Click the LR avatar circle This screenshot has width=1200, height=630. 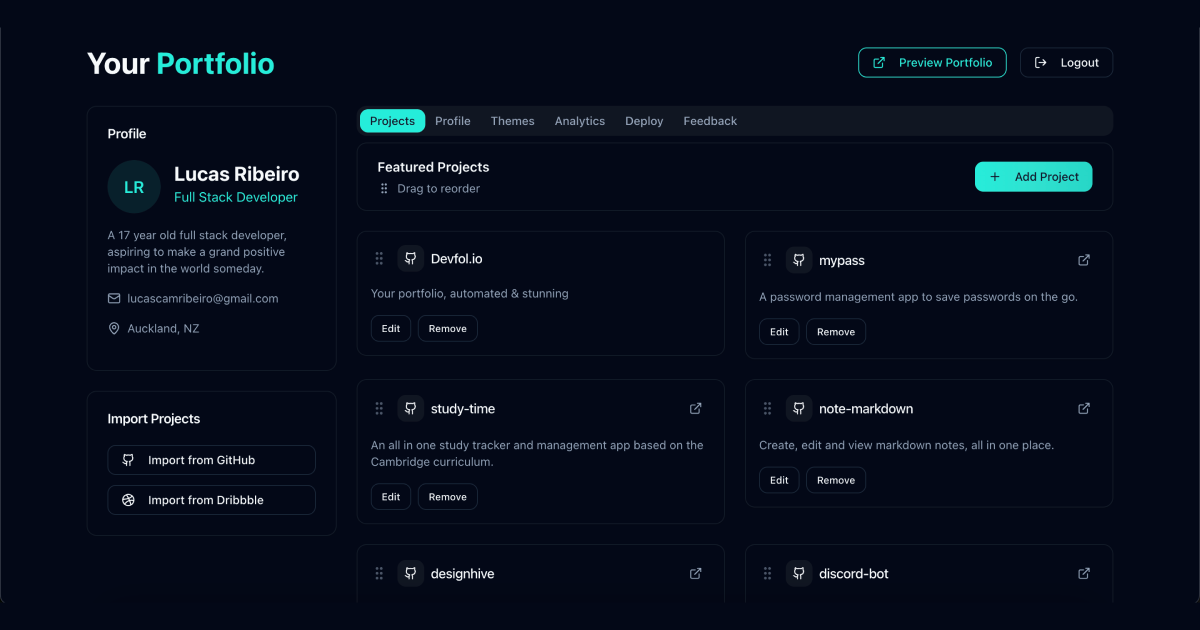(133, 186)
